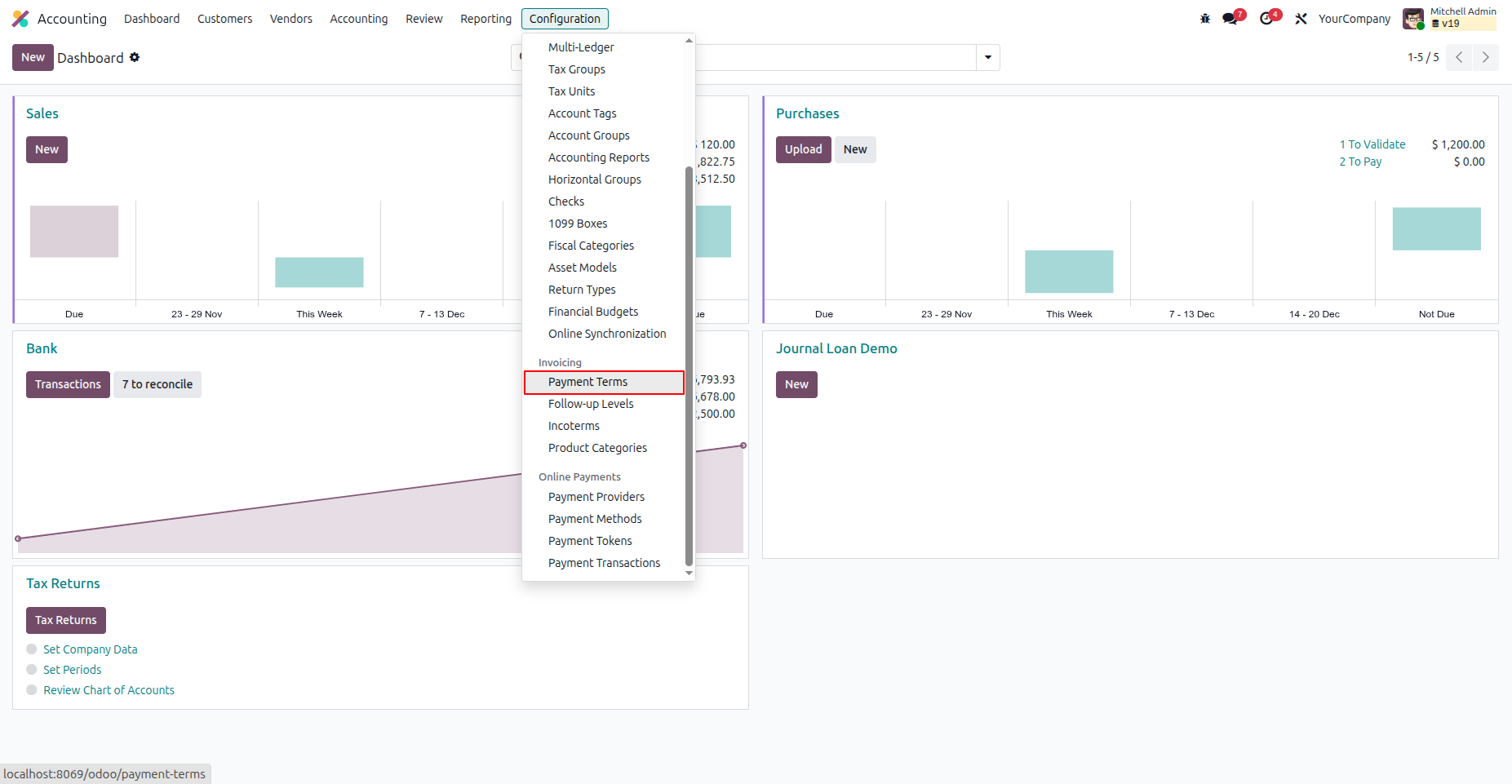Open the Tax Returns title link

[x=63, y=583]
